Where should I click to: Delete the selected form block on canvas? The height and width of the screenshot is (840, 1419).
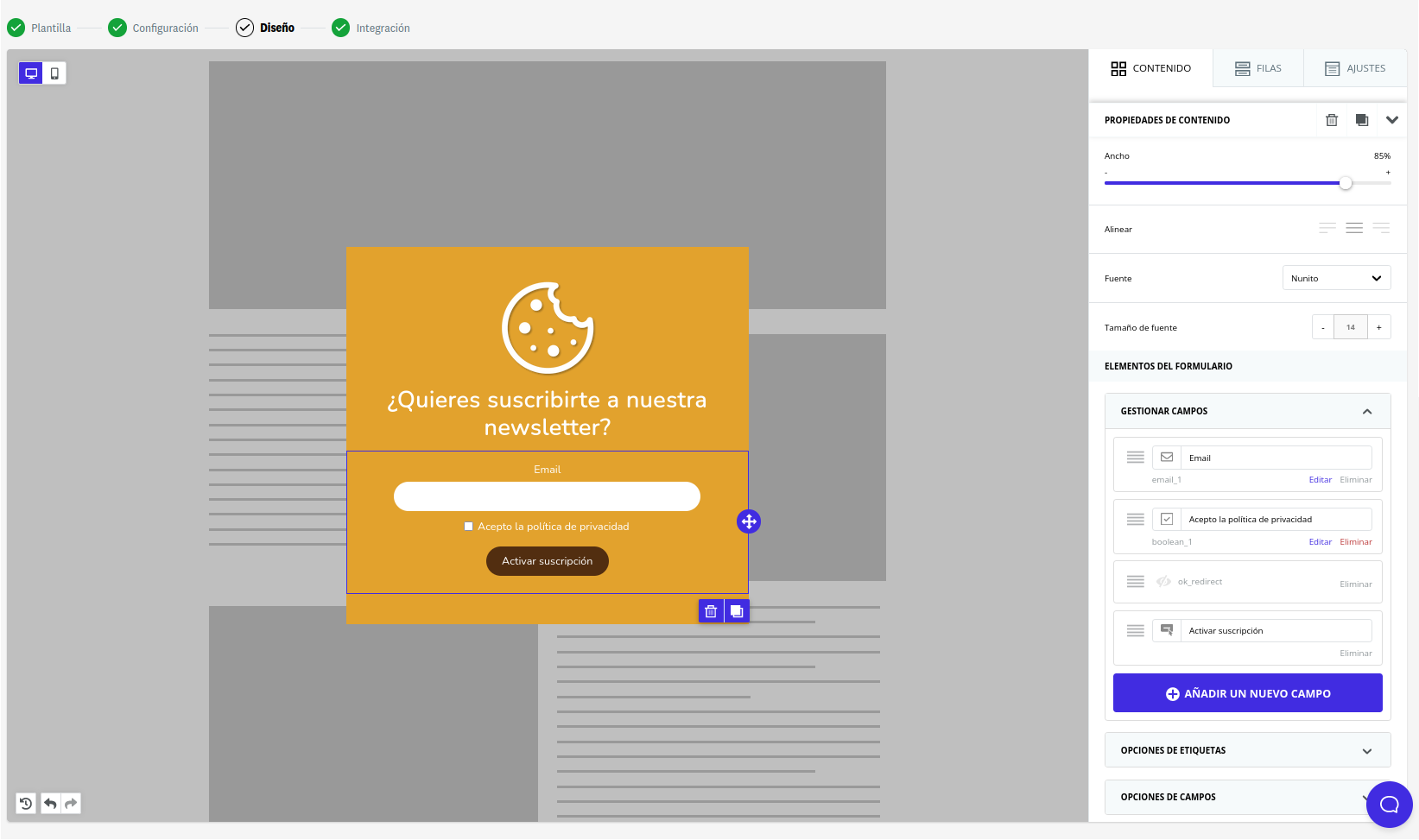711,611
